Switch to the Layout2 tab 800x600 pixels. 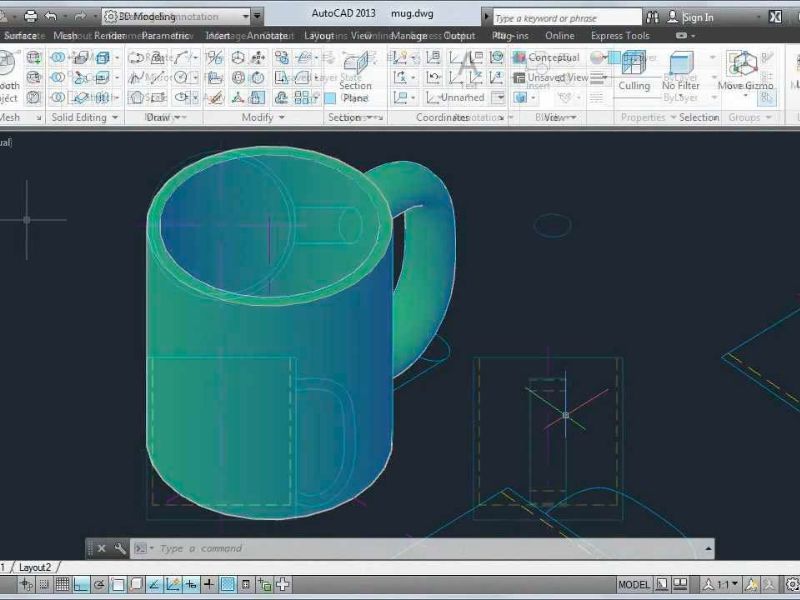(35, 567)
